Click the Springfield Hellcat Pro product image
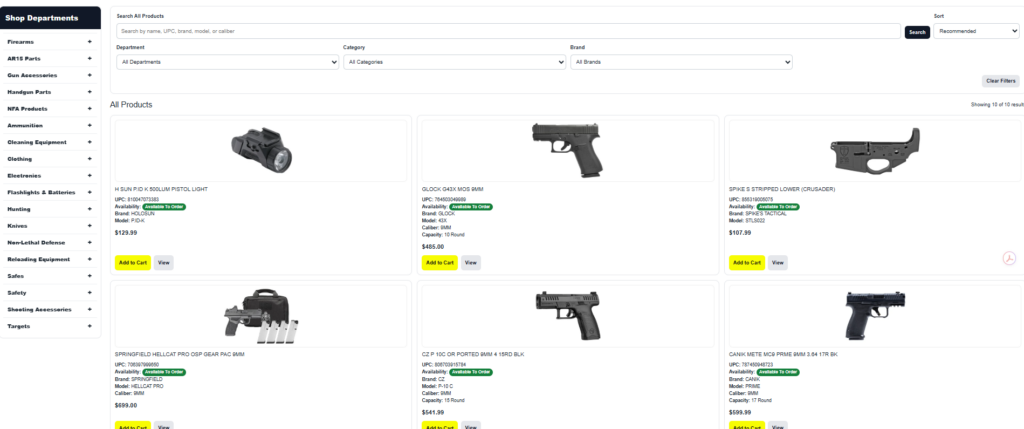This screenshot has width=1024, height=429. (x=261, y=316)
